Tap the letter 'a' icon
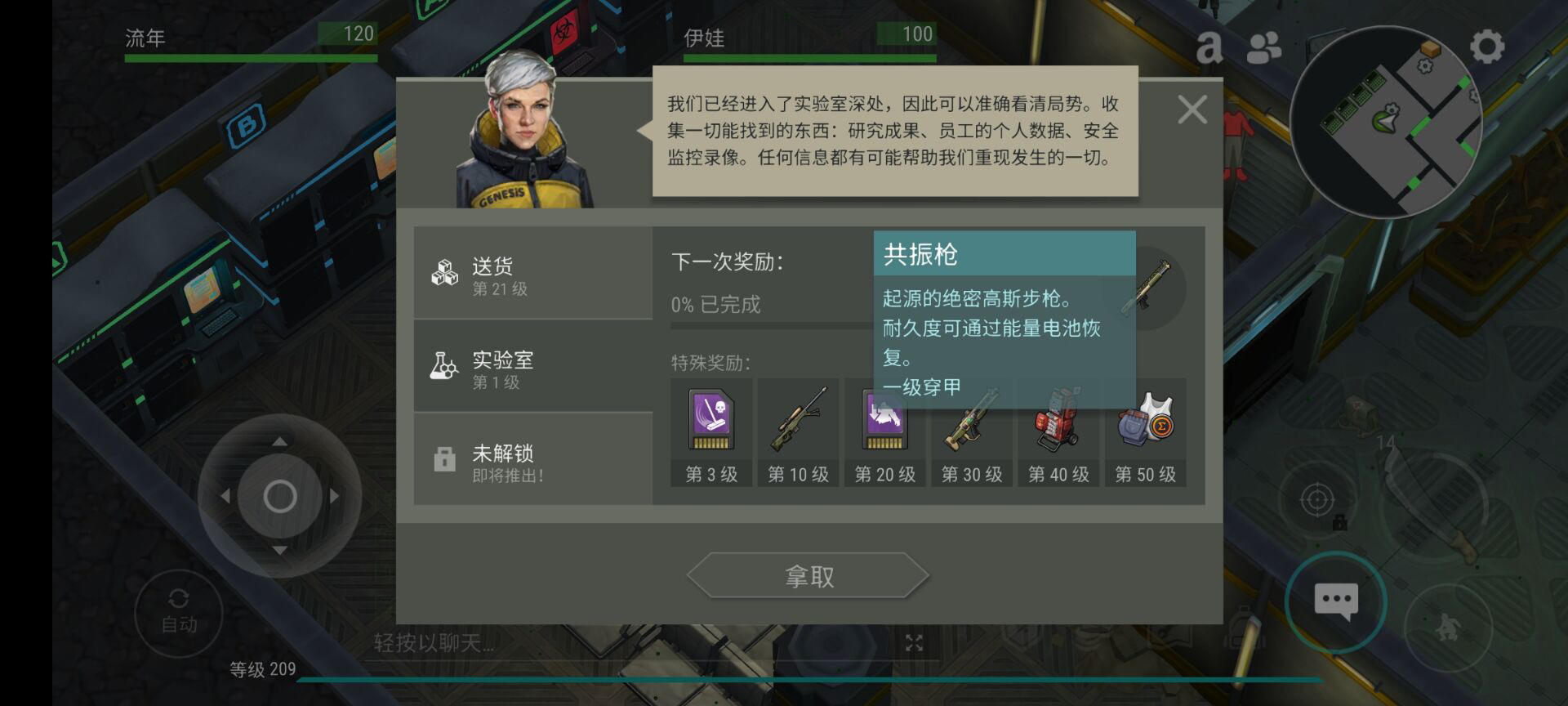 (1209, 47)
